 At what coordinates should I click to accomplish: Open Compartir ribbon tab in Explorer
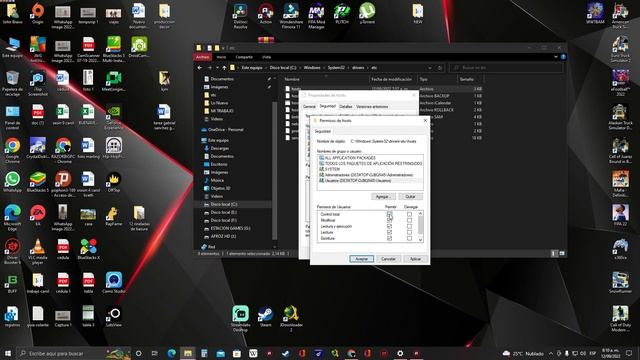pyautogui.click(x=244, y=57)
